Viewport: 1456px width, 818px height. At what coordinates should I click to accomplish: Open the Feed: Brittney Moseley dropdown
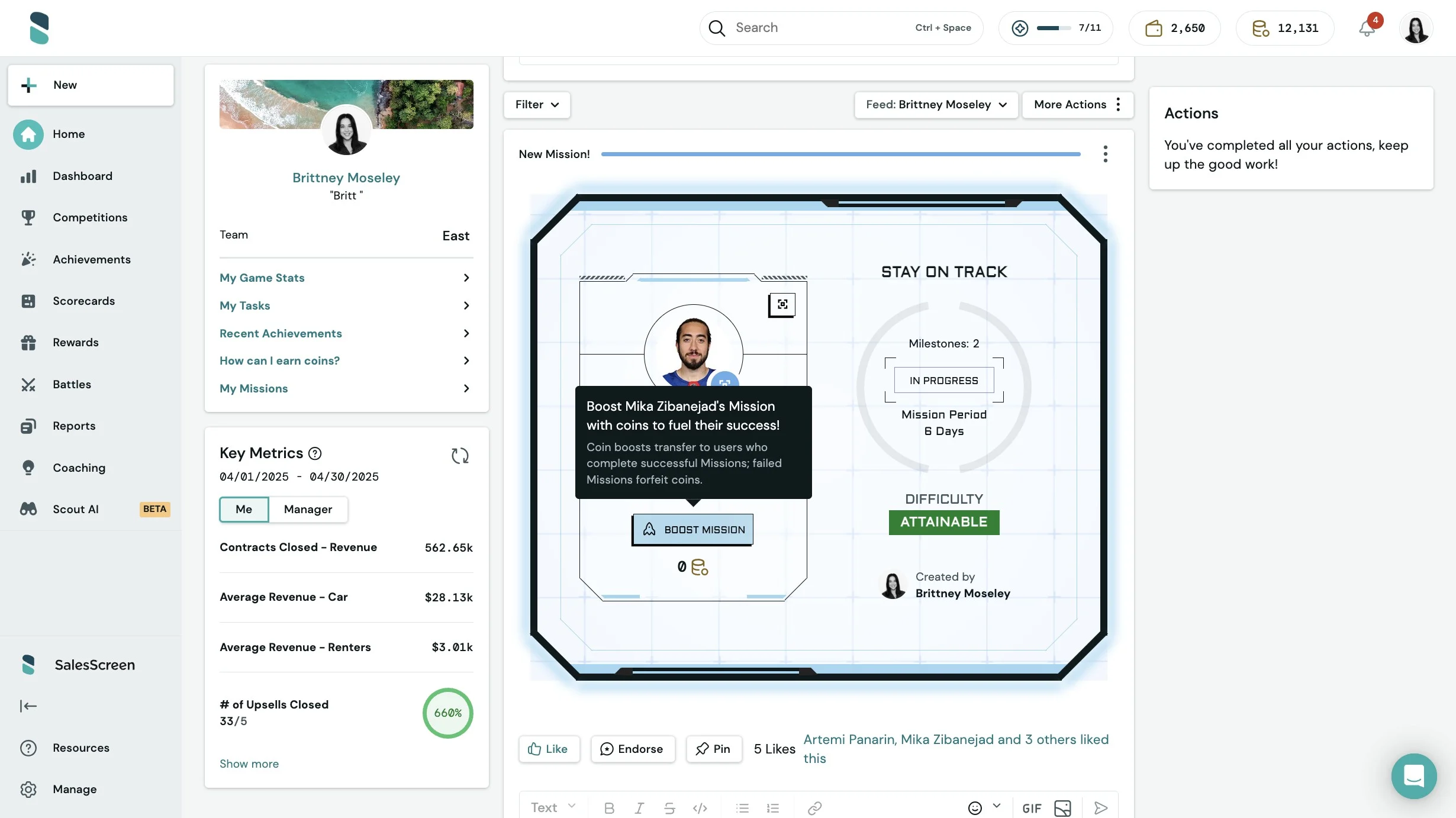tap(936, 105)
